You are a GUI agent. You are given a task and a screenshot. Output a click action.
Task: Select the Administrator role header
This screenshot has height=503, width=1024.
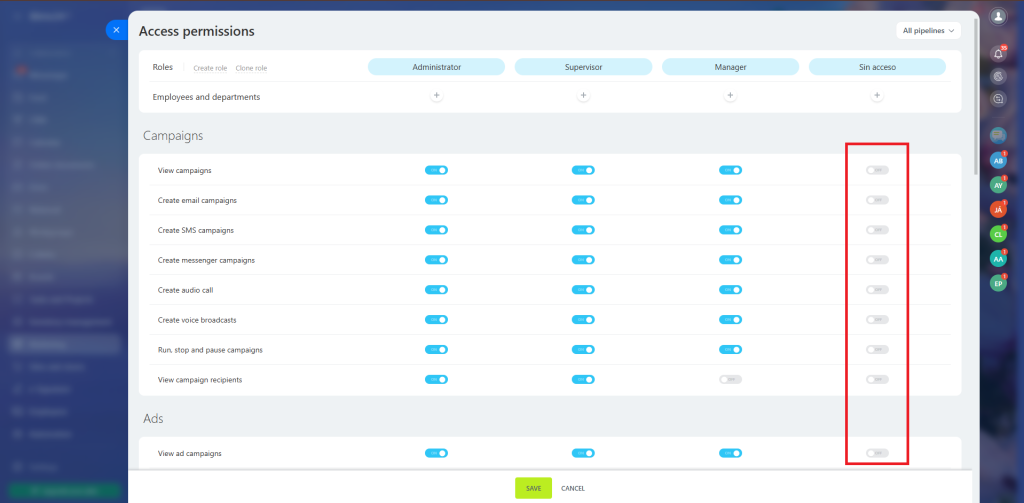coord(436,67)
